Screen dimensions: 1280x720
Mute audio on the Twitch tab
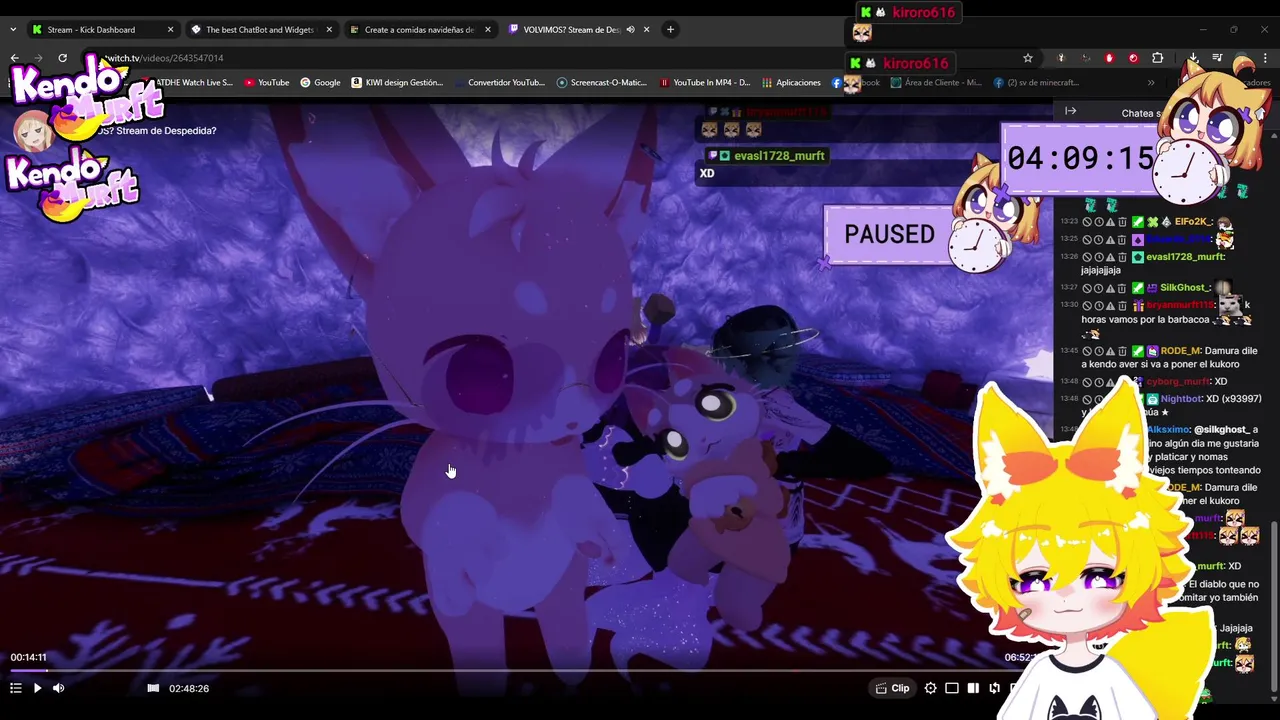click(x=630, y=29)
